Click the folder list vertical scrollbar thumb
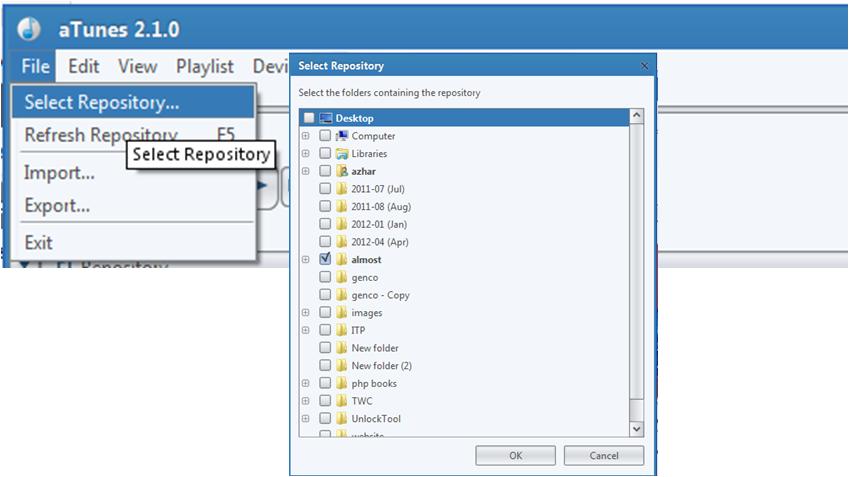849x477 pixels. 637,262
